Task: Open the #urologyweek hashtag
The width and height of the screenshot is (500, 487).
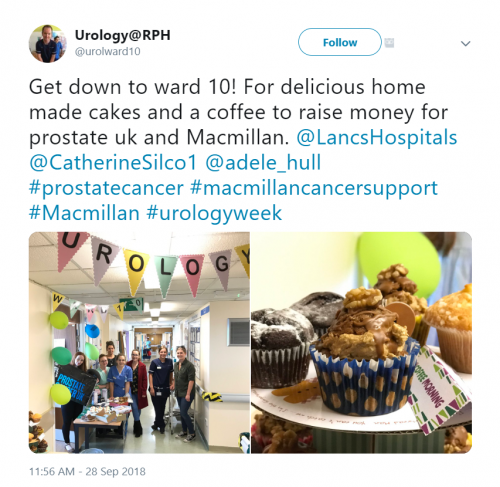Action: click(214, 214)
